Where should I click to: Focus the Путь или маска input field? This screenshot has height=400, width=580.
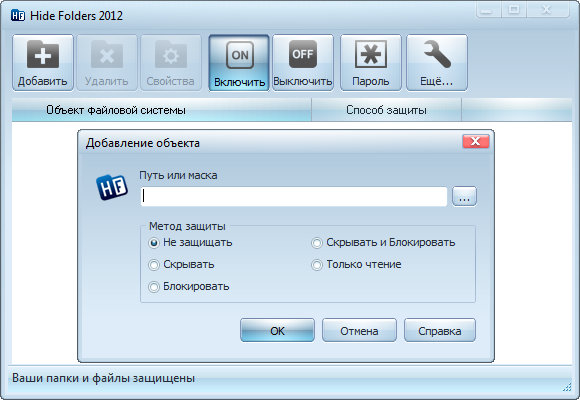click(x=294, y=196)
